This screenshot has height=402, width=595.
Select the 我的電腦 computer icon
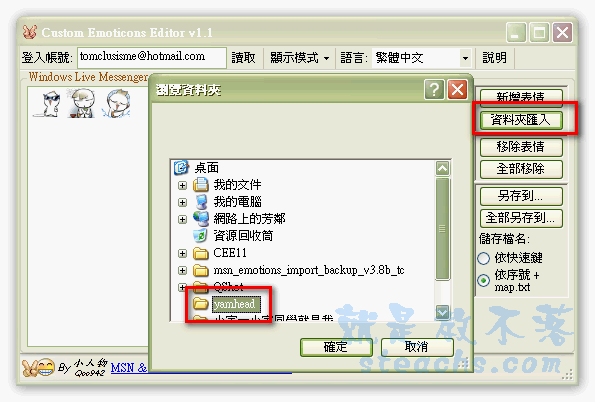point(201,202)
